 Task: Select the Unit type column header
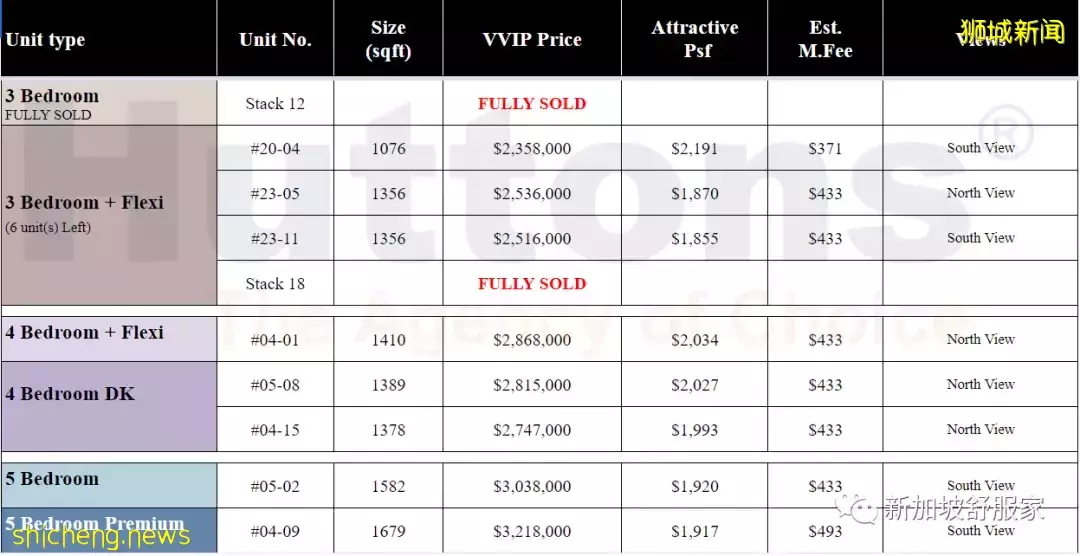[x=46, y=41]
